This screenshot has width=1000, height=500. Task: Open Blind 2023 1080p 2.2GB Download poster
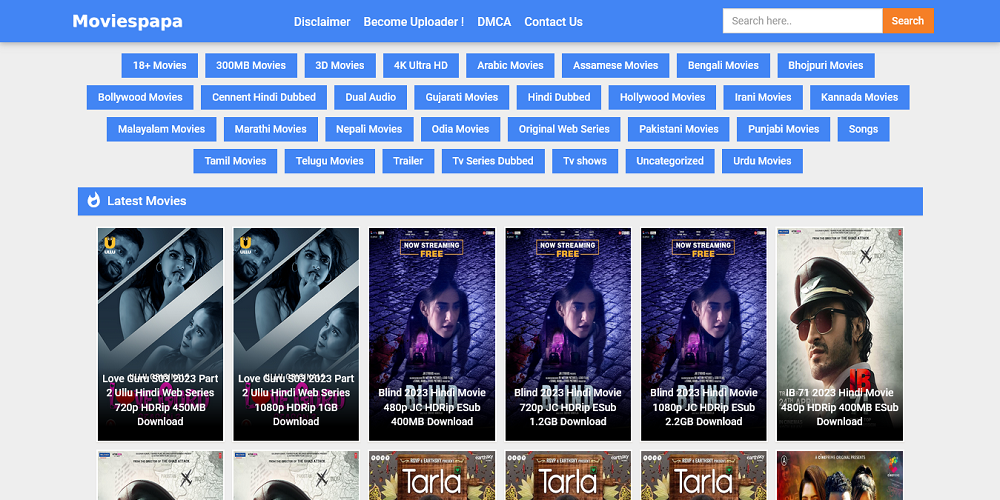pos(704,334)
